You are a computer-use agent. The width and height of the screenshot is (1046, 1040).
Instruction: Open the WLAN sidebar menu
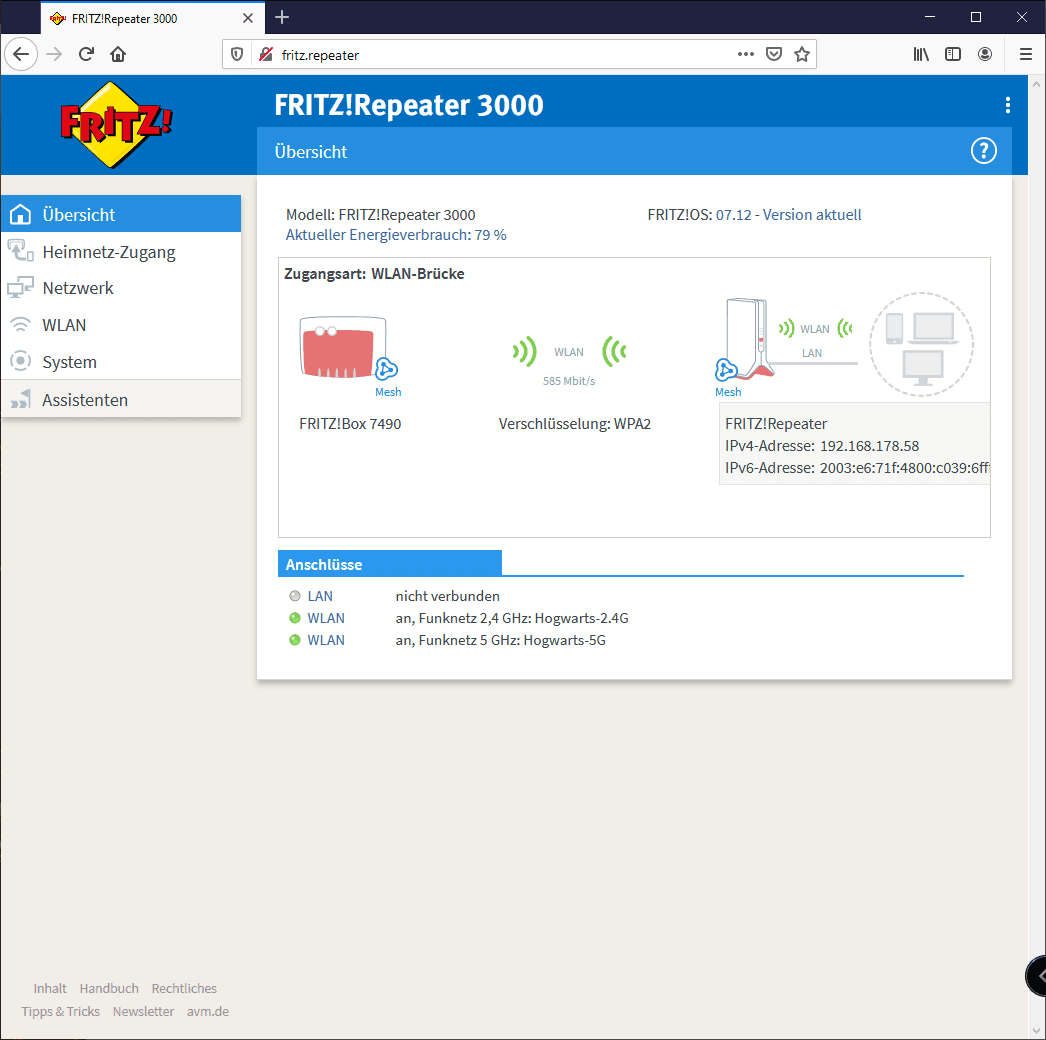tap(121, 325)
